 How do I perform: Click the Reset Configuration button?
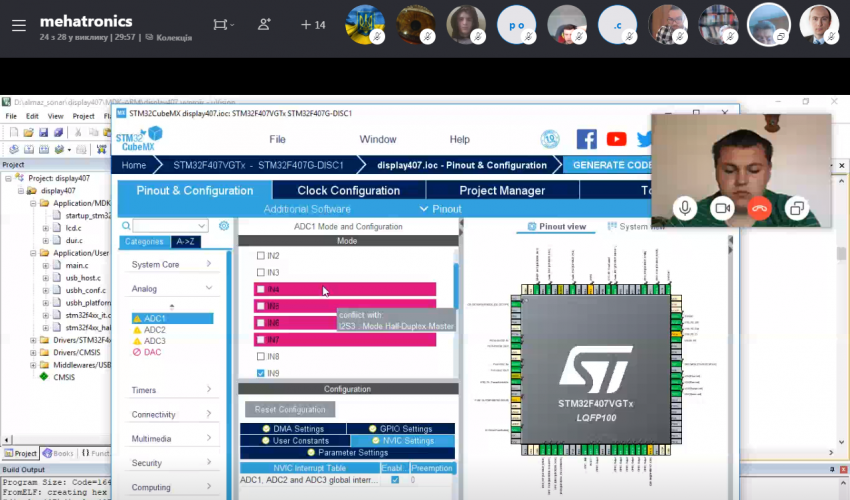[290, 409]
